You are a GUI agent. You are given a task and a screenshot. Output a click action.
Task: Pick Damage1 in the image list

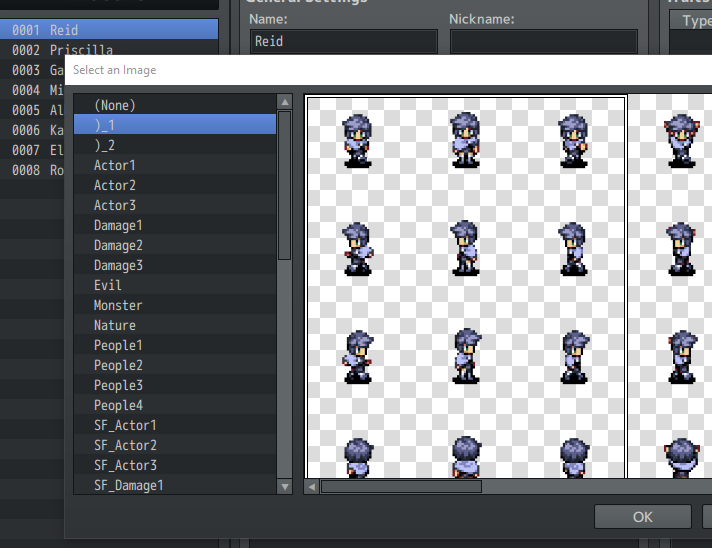(x=175, y=225)
